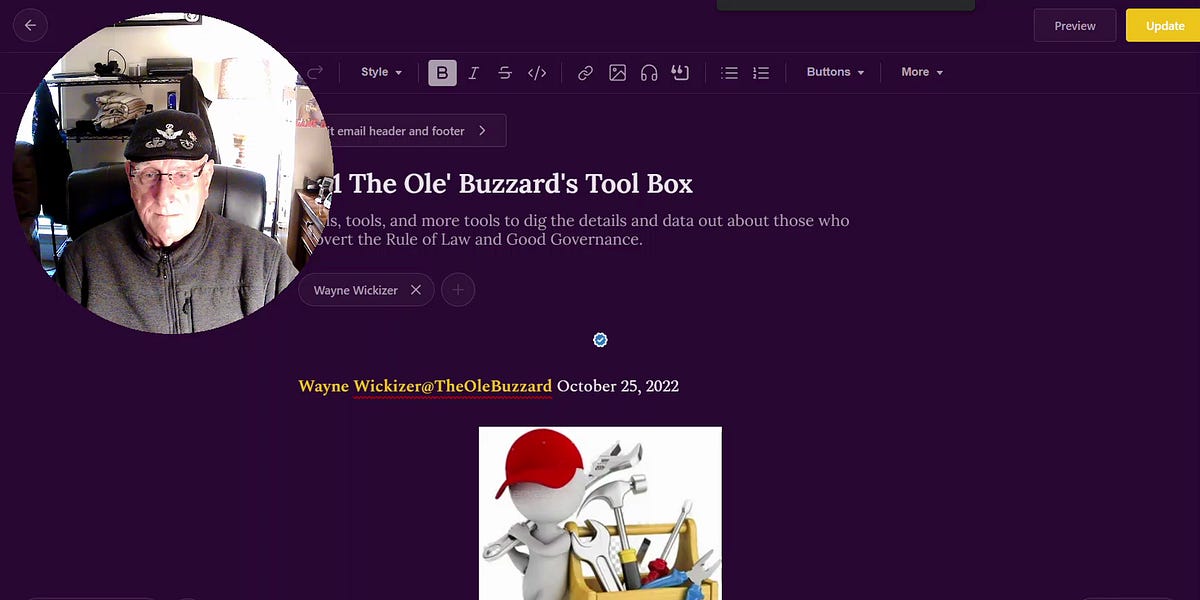Open Edit email header and footer

tap(410, 130)
